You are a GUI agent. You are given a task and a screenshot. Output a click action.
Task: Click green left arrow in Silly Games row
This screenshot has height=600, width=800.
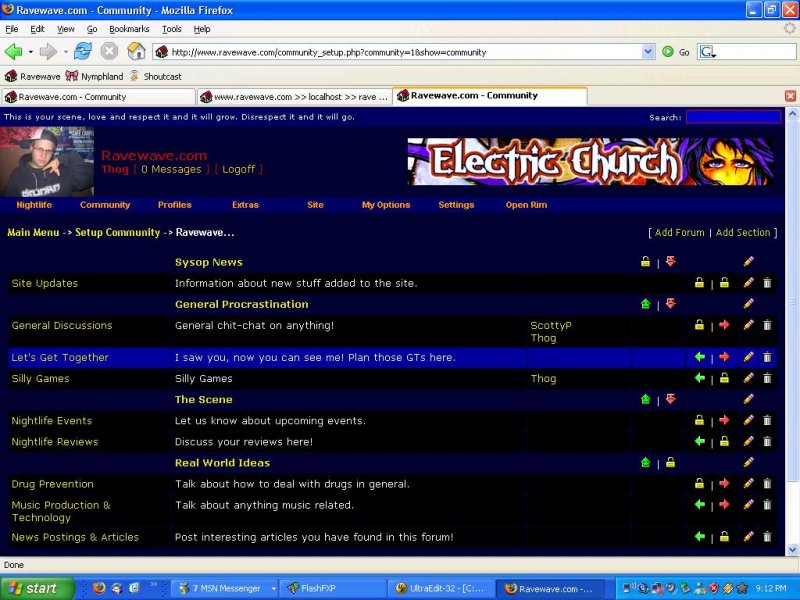click(699, 378)
